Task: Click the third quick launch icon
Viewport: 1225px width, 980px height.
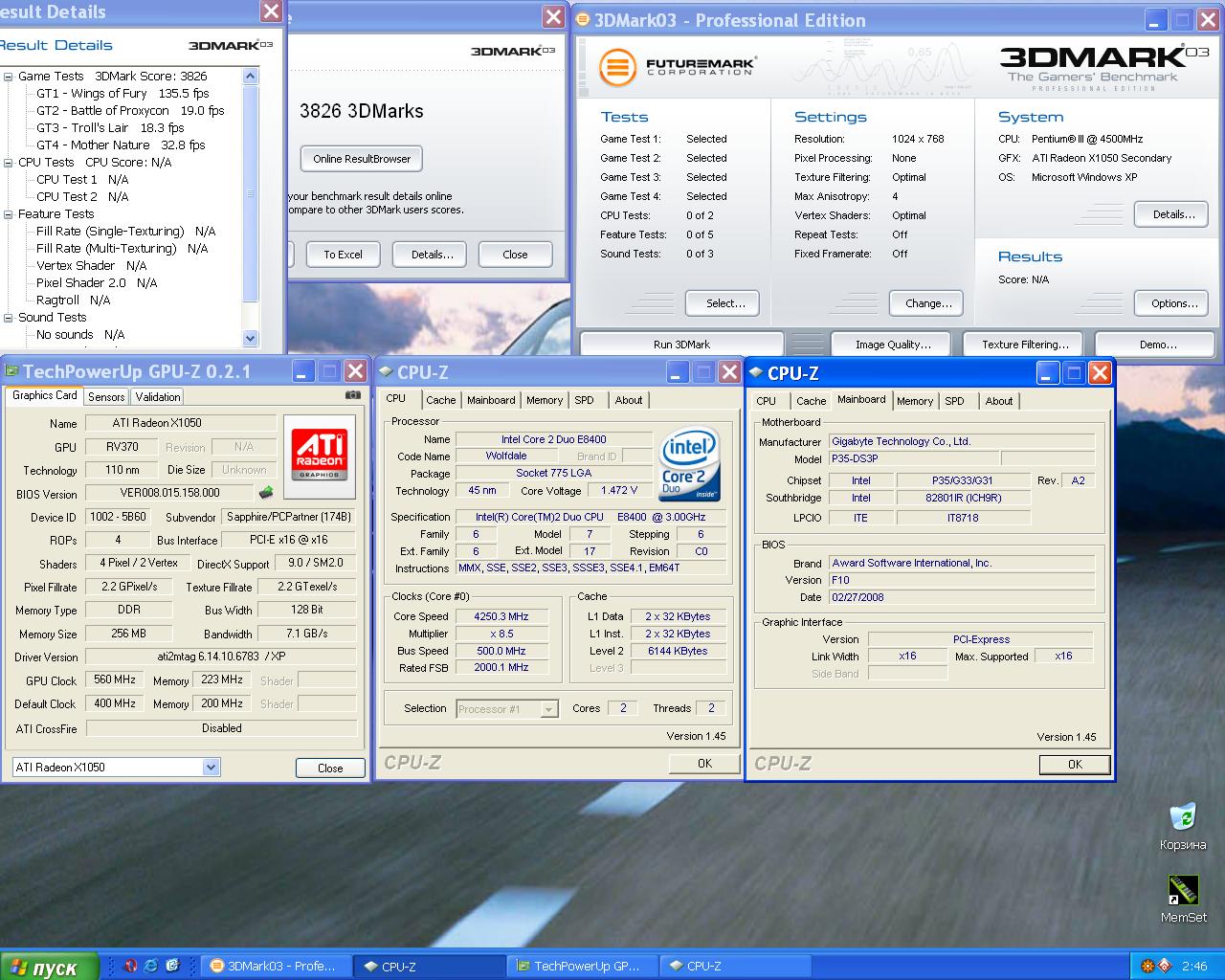Action: pyautogui.click(x=172, y=967)
